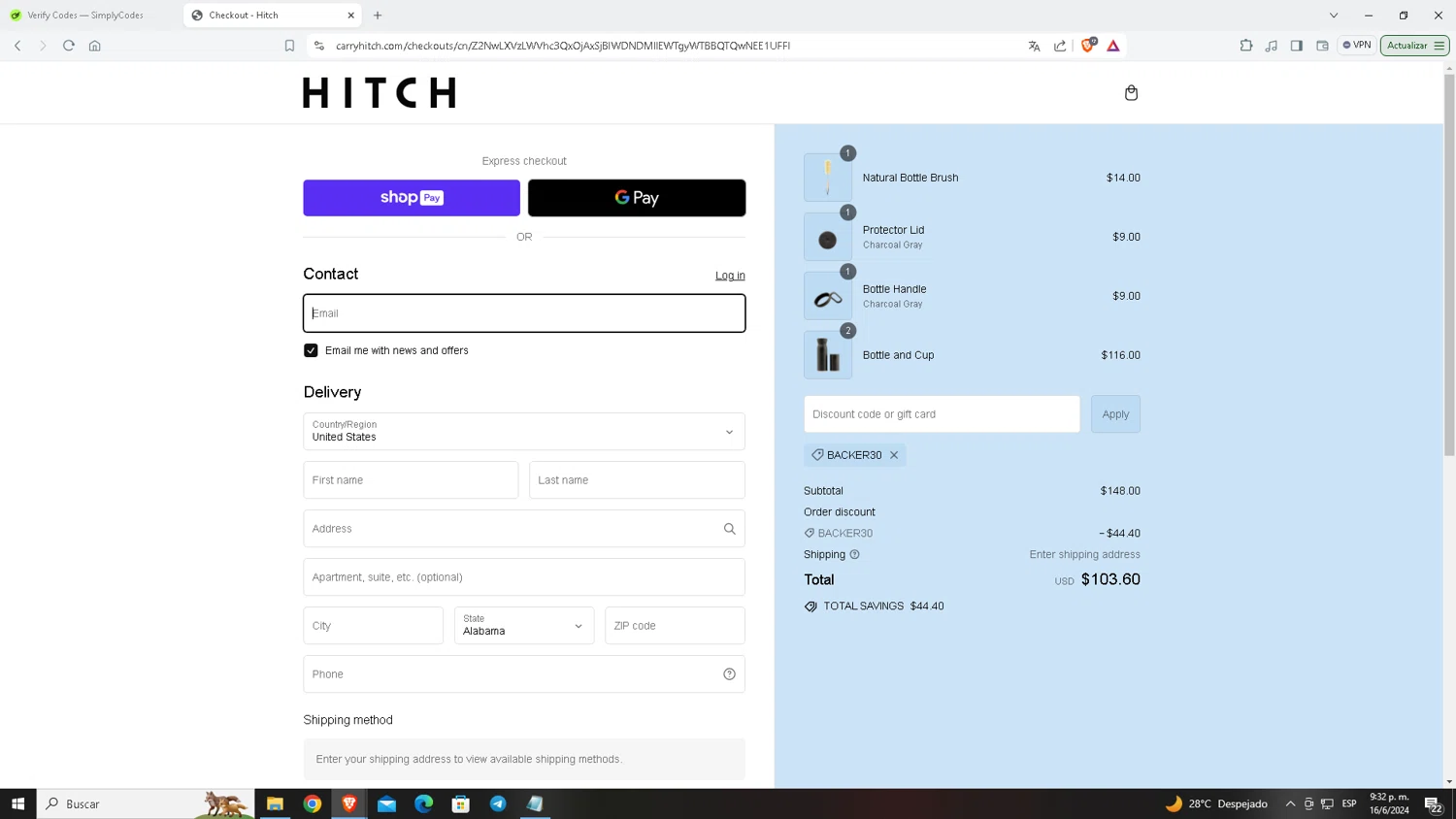Screen dimensions: 1456x819
Task: Click the address search magnifier icon
Action: (729, 529)
